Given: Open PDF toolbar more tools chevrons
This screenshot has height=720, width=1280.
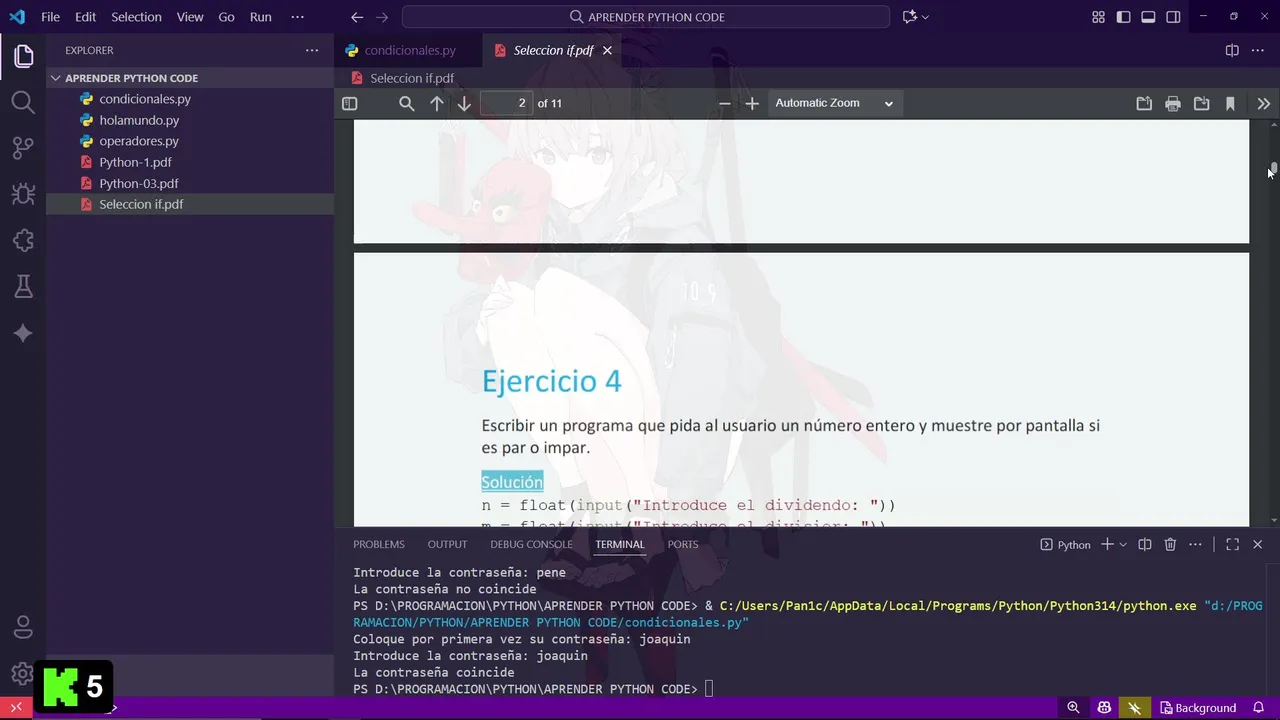Looking at the screenshot, I should tap(1263, 103).
